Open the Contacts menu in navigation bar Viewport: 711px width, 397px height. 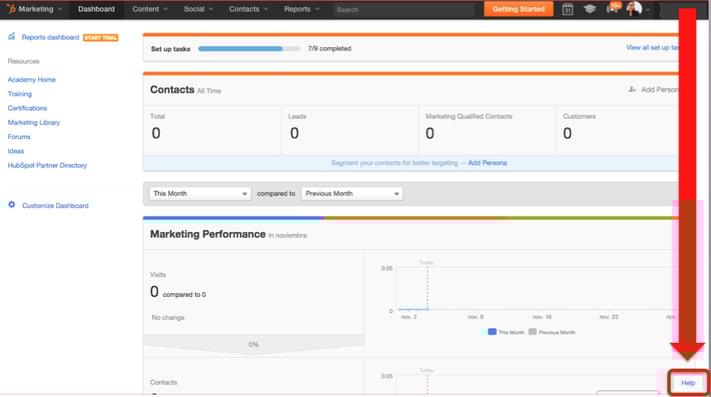click(x=248, y=9)
